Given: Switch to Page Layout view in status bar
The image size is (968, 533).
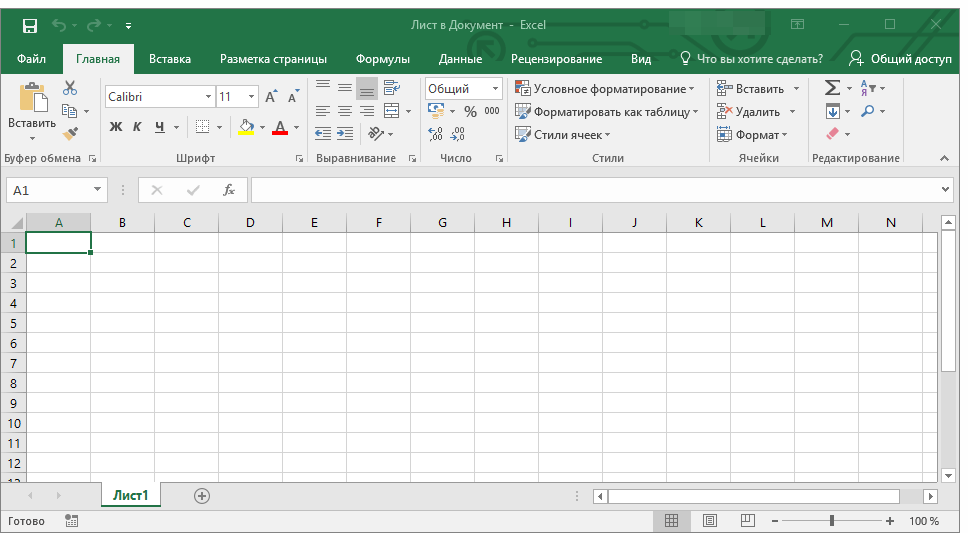Looking at the screenshot, I should tap(710, 521).
